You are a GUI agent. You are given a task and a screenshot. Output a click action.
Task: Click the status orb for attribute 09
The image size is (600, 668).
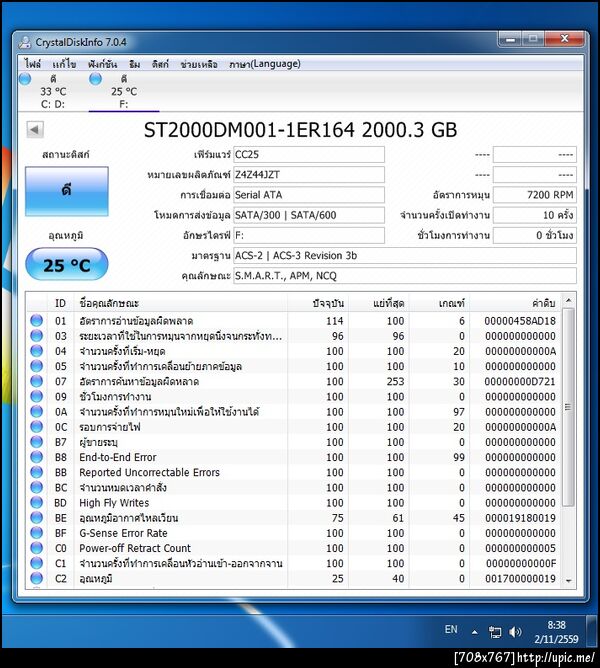pos(37,396)
